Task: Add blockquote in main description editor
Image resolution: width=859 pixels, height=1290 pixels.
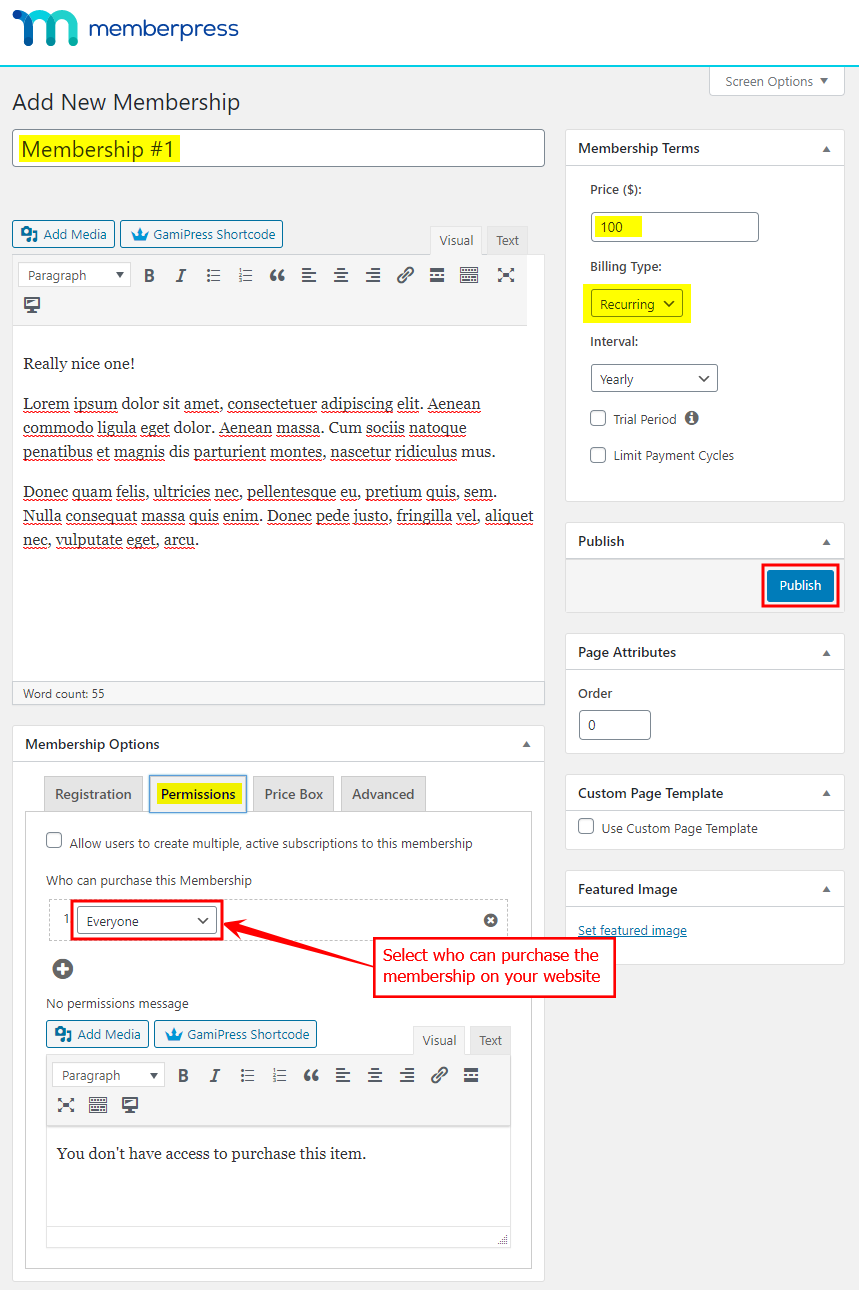Action: [x=277, y=275]
